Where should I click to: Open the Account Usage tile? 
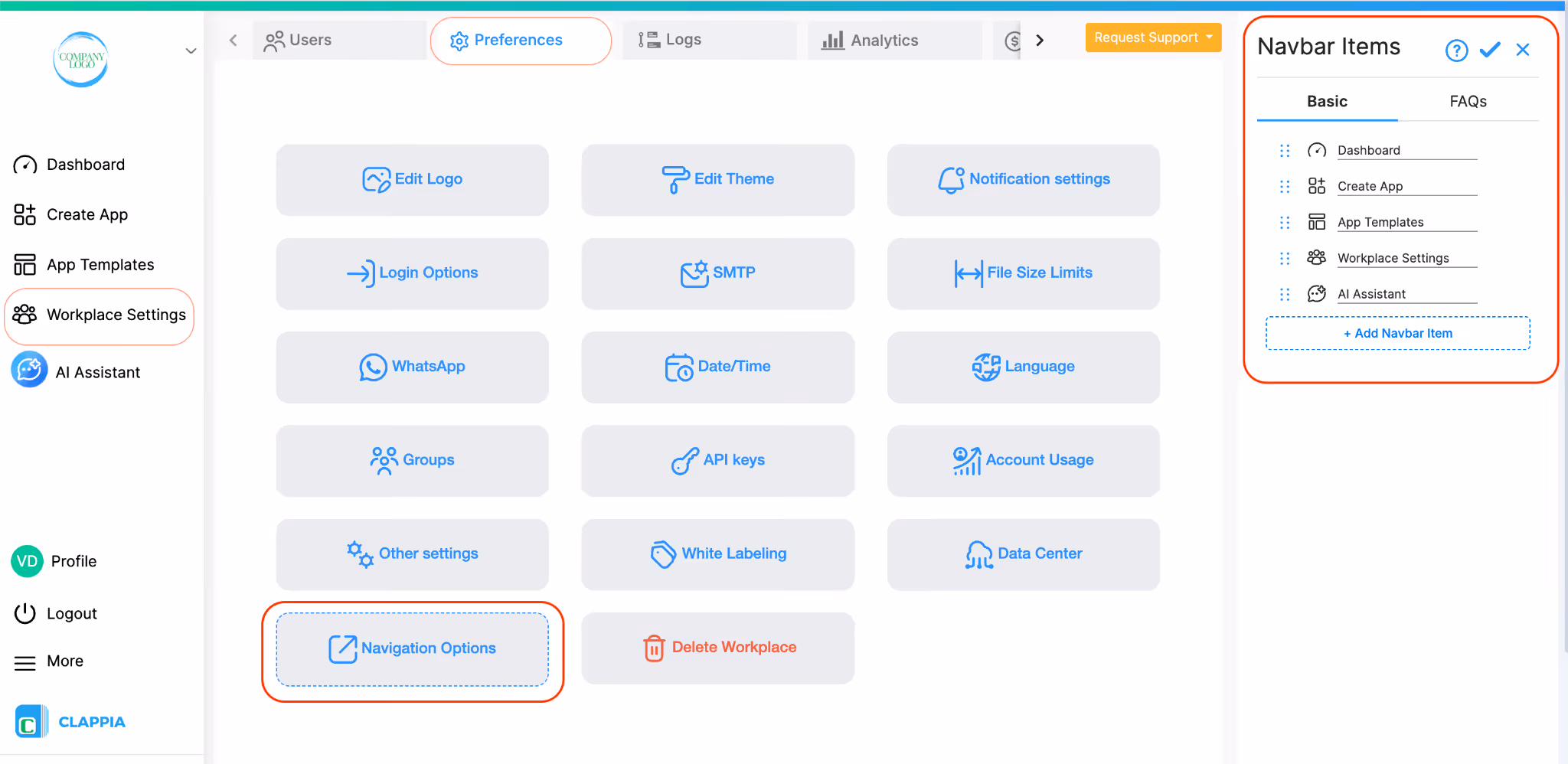point(1023,461)
